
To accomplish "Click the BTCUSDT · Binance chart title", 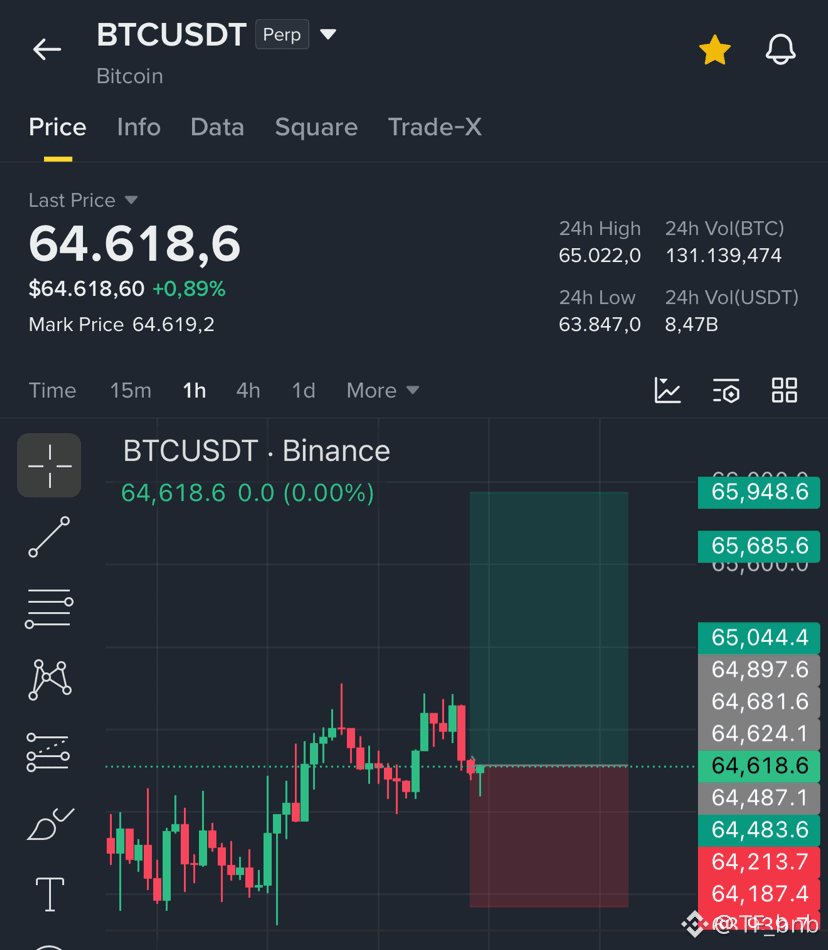I will click(x=256, y=451).
